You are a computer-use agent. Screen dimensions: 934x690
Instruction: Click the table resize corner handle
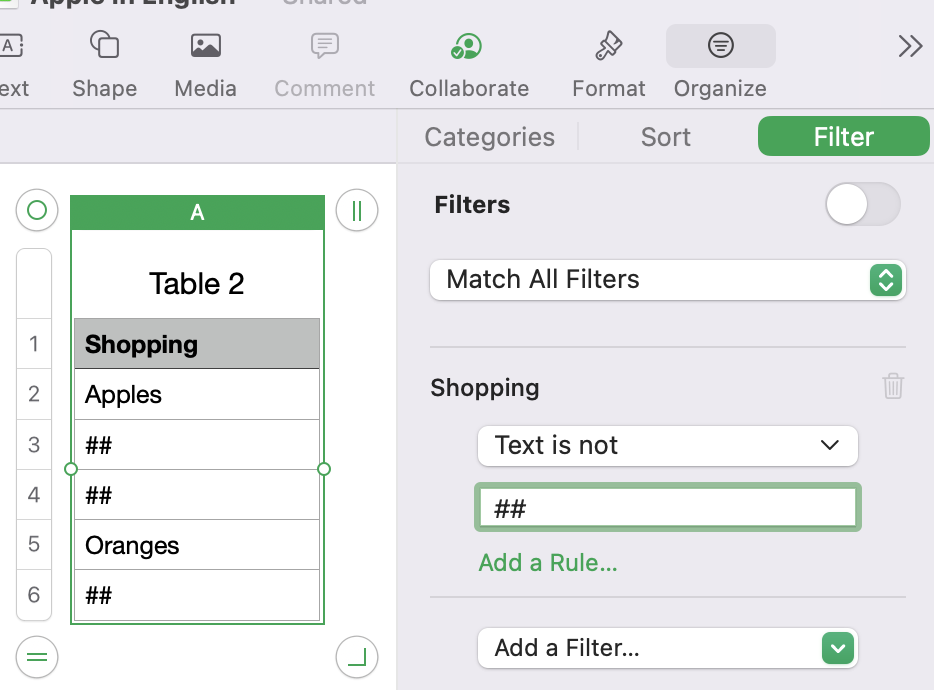point(357,657)
